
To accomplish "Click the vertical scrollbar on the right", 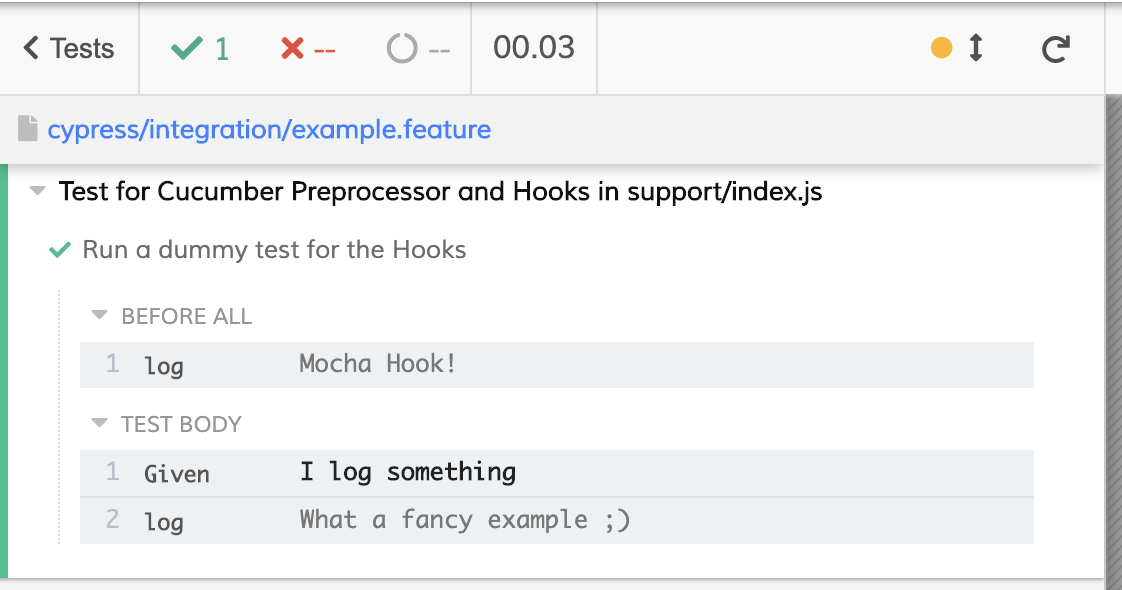I will tap(1113, 342).
